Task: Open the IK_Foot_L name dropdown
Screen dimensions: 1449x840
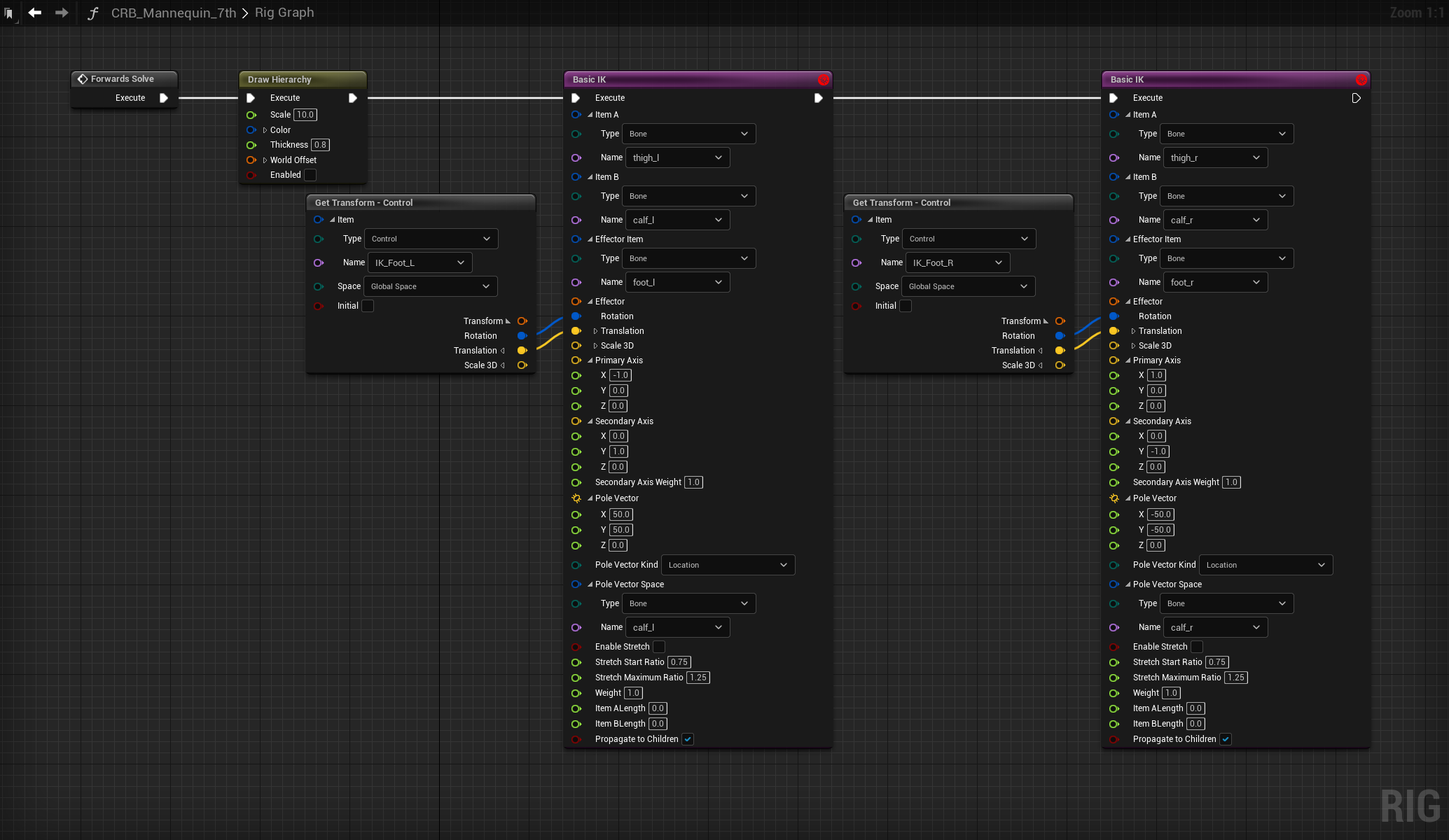Action: [420, 262]
